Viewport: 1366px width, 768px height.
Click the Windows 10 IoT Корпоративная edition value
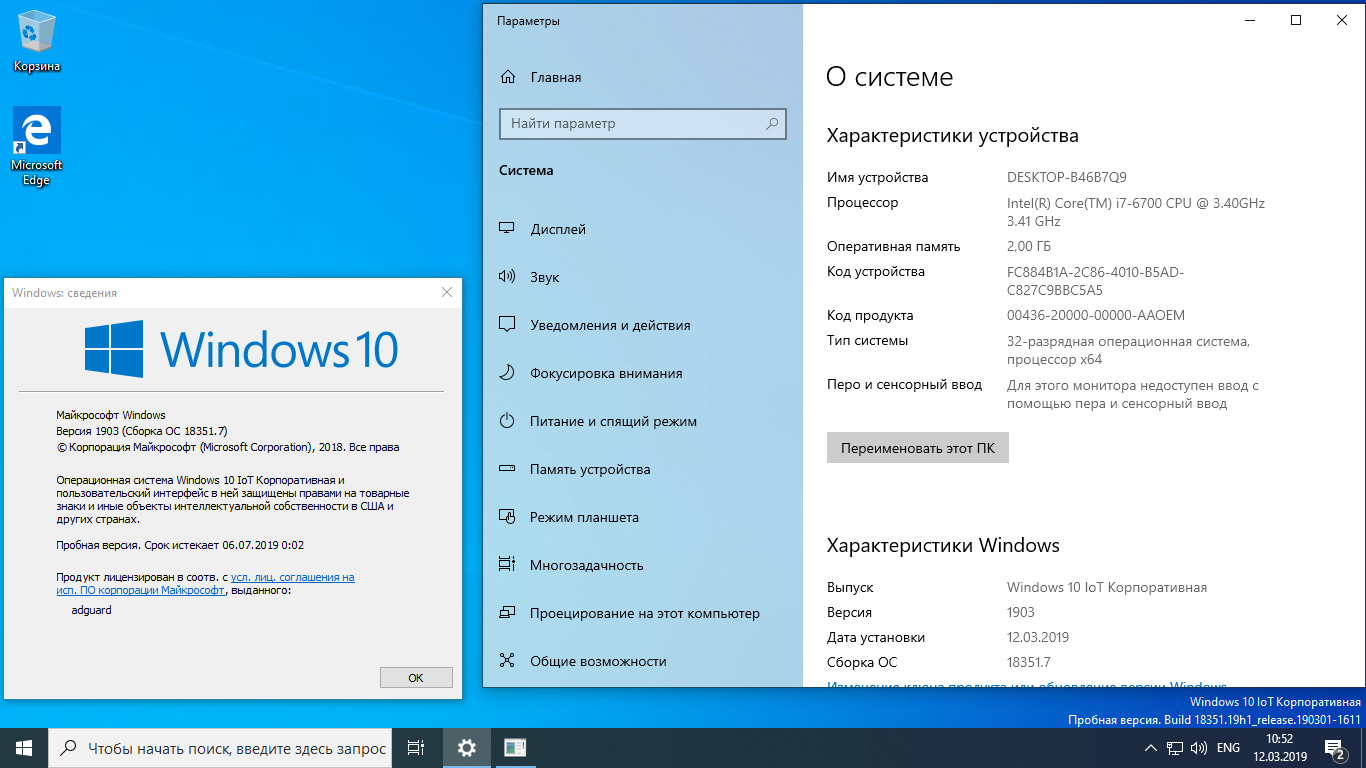click(x=1107, y=587)
